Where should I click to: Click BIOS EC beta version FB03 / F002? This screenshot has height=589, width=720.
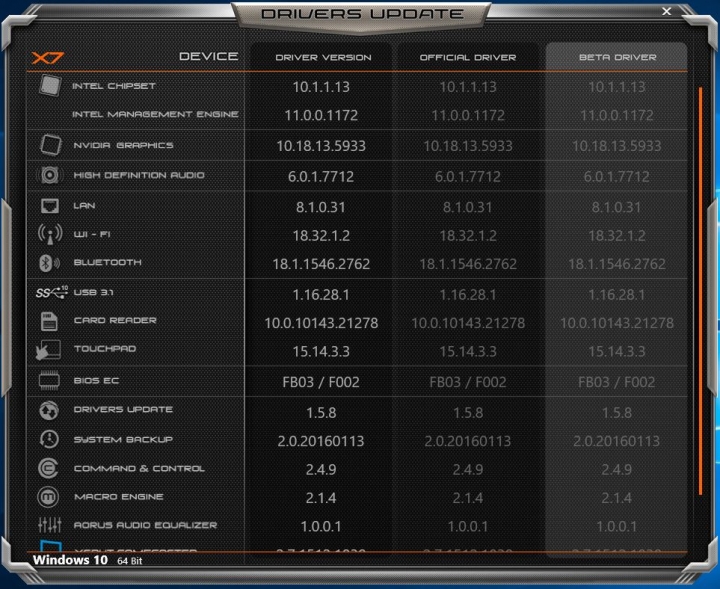point(617,382)
